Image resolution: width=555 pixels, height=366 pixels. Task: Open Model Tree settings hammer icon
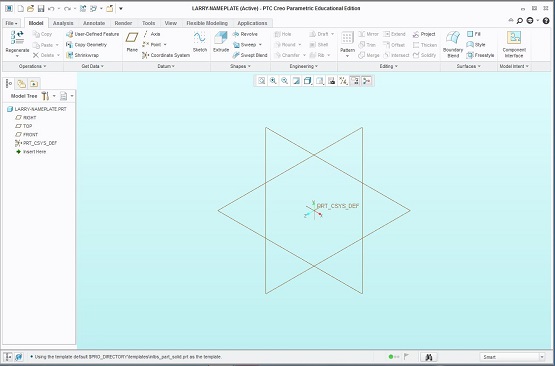[x=45, y=96]
